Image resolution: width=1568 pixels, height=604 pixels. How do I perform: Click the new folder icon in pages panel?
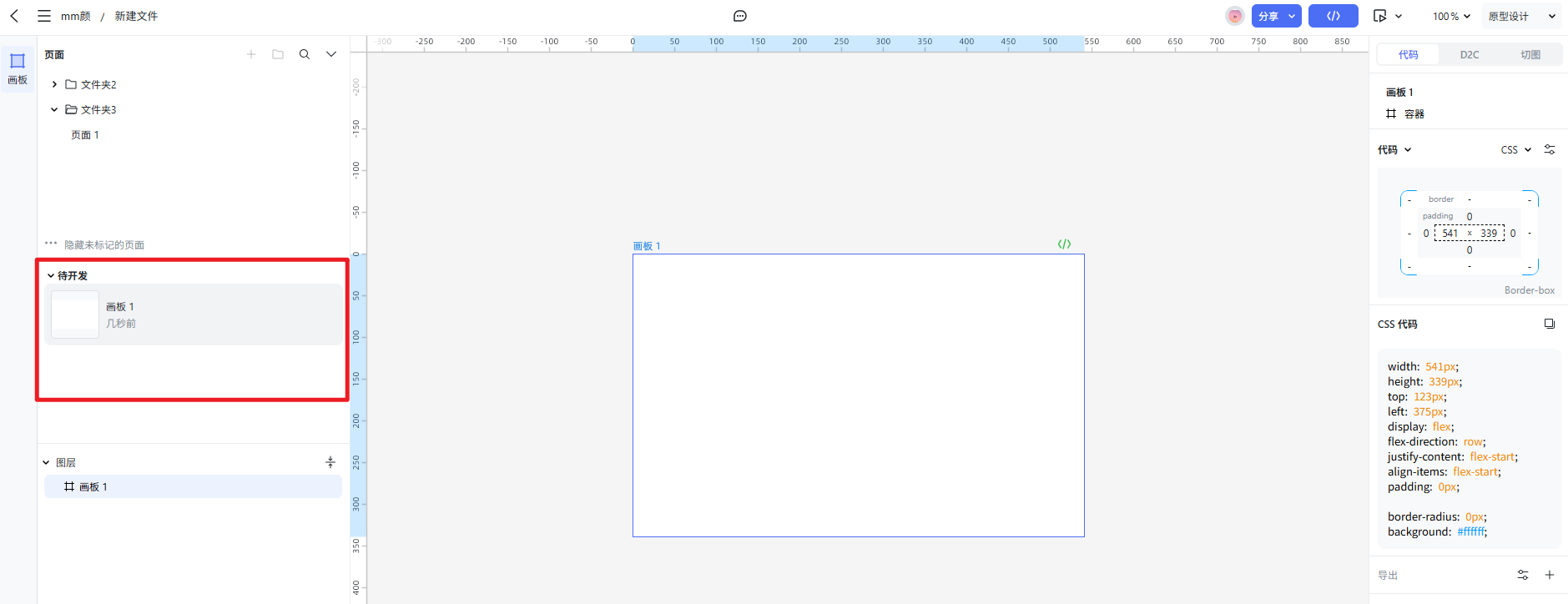tap(278, 54)
